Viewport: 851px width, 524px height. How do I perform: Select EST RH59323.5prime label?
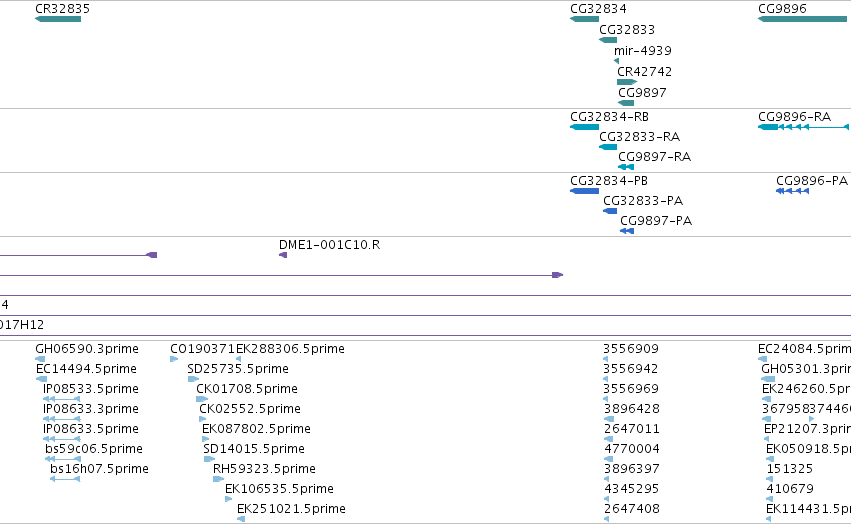pos(264,469)
